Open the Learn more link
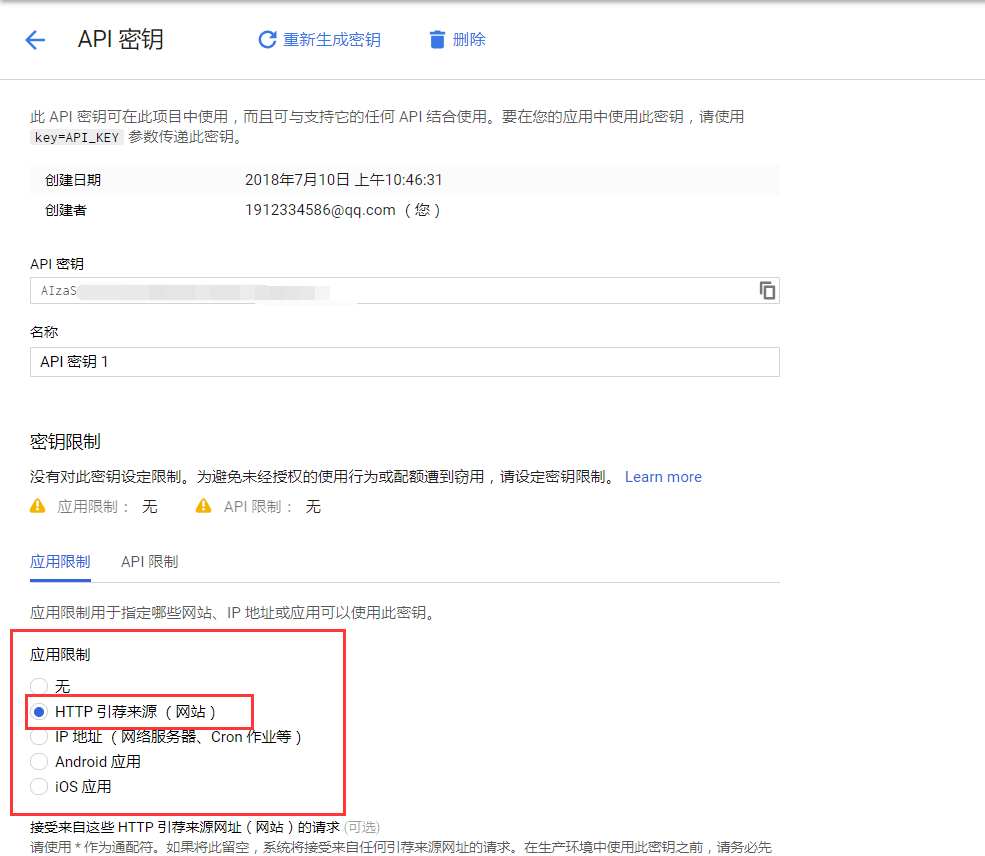The width and height of the screenshot is (985, 856). click(x=663, y=477)
